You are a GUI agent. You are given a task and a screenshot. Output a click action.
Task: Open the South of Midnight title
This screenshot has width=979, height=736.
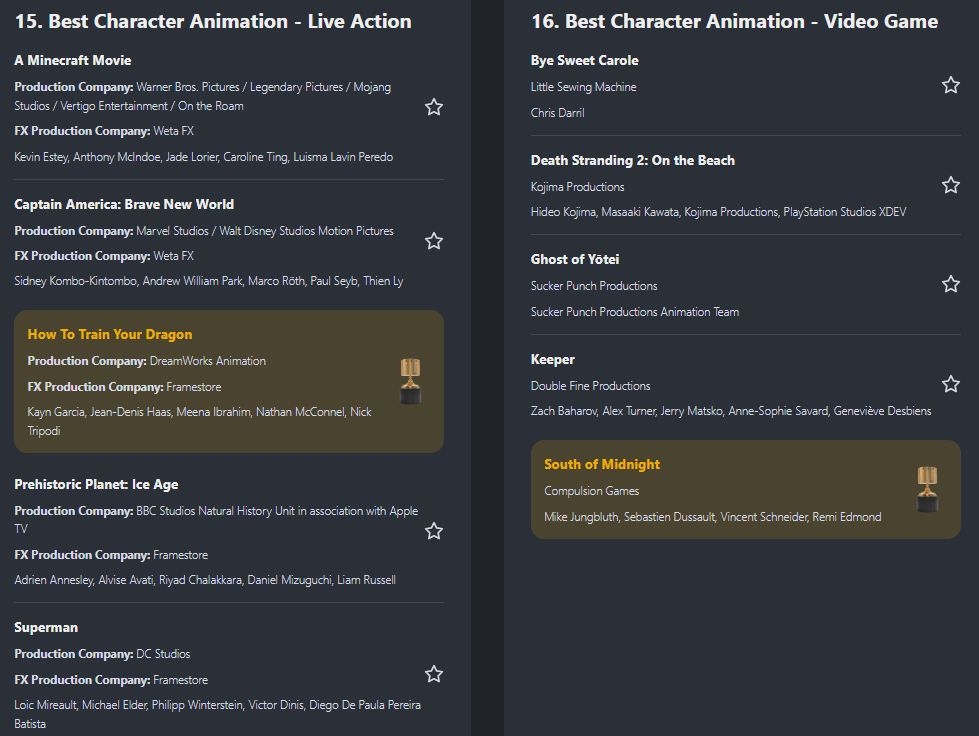pos(602,464)
